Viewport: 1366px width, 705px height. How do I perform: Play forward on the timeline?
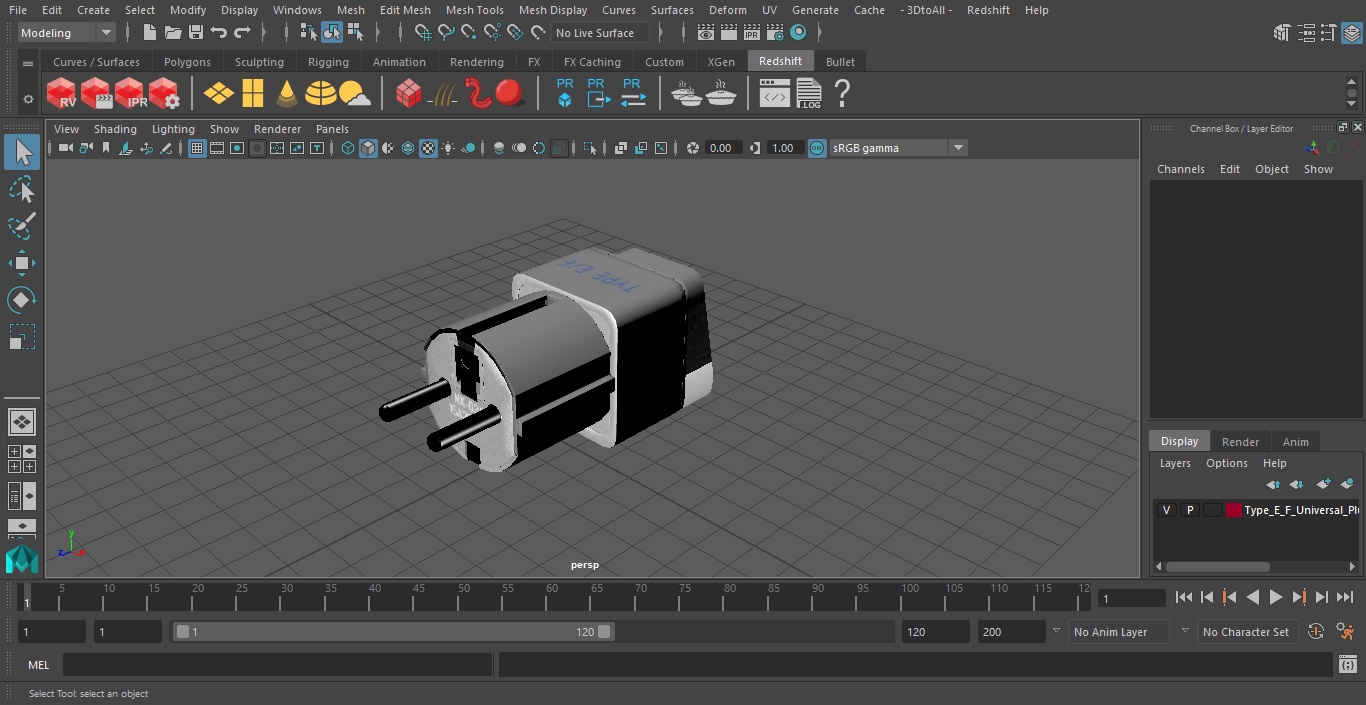[1276, 597]
